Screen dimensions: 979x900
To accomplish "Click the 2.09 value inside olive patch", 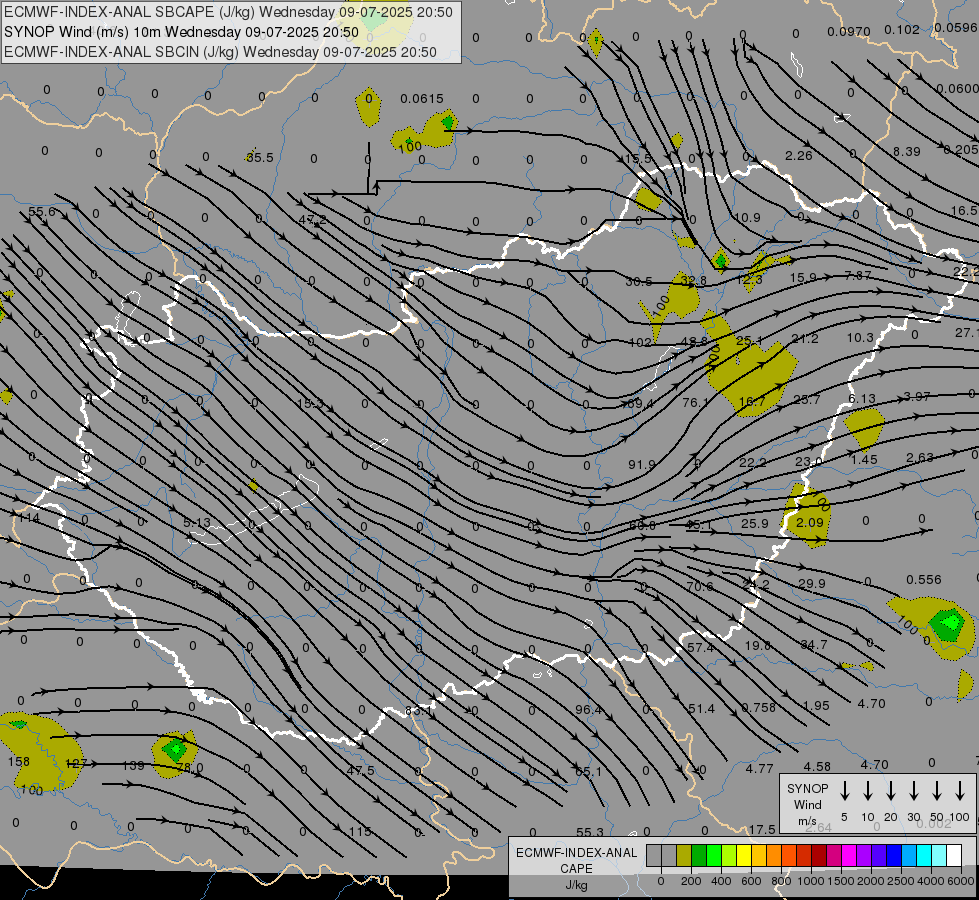I will (x=810, y=522).
